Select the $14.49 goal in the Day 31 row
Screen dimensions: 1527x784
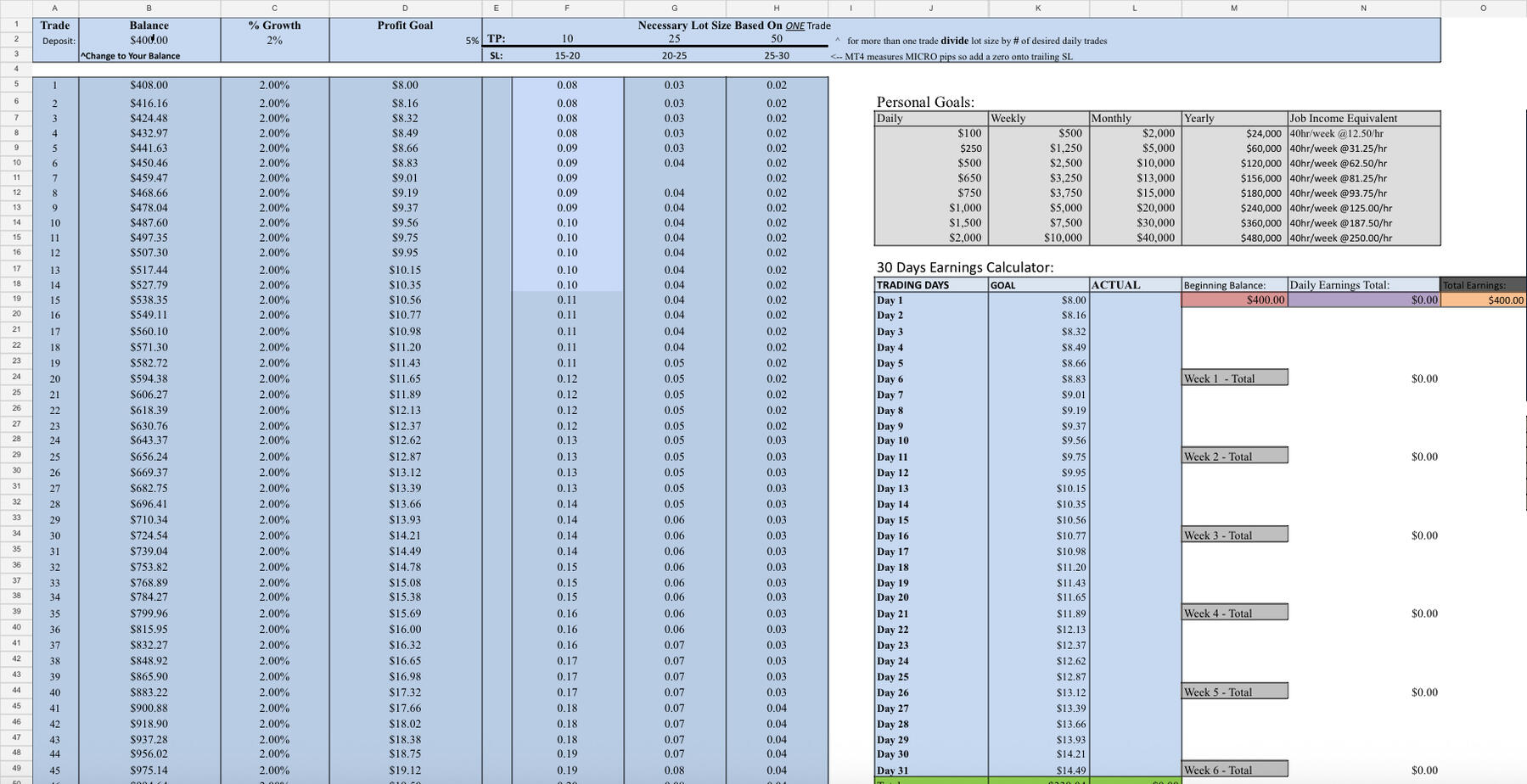click(1039, 770)
